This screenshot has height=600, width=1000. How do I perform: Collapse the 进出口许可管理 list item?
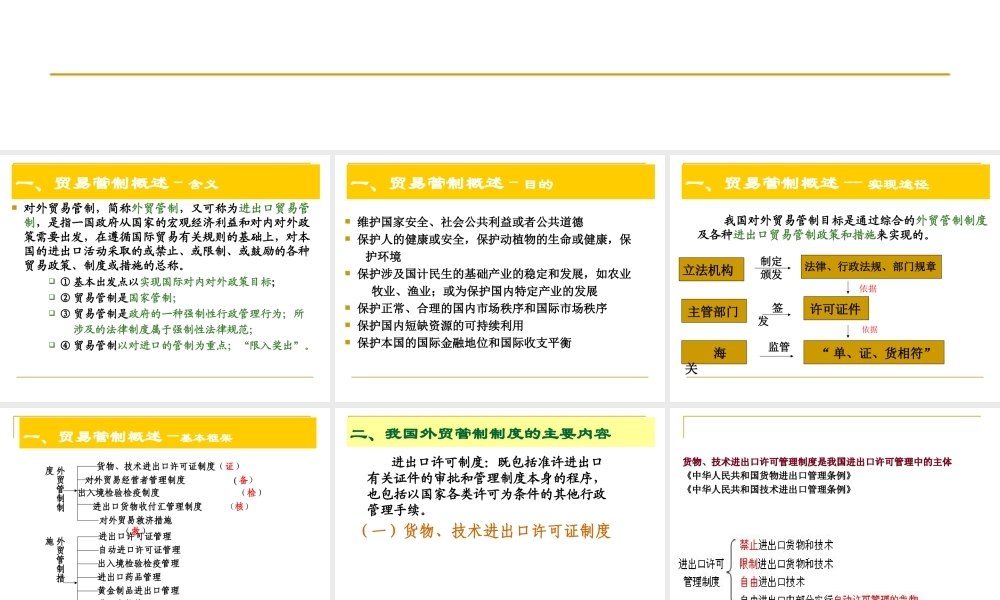(x=135, y=535)
